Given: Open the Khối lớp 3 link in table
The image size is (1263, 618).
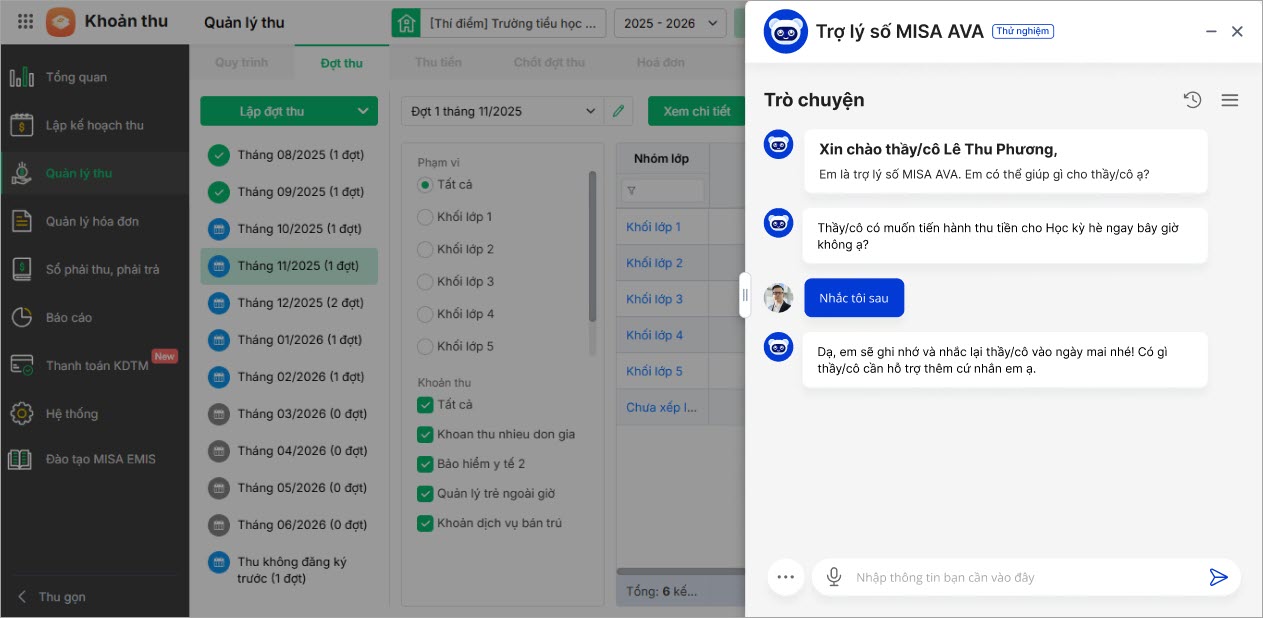Looking at the screenshot, I should [654, 299].
